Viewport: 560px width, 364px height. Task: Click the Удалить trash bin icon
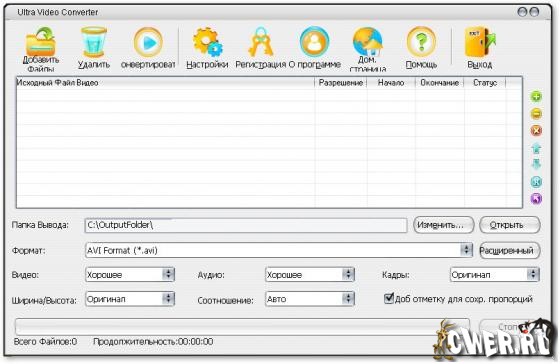tap(94, 42)
